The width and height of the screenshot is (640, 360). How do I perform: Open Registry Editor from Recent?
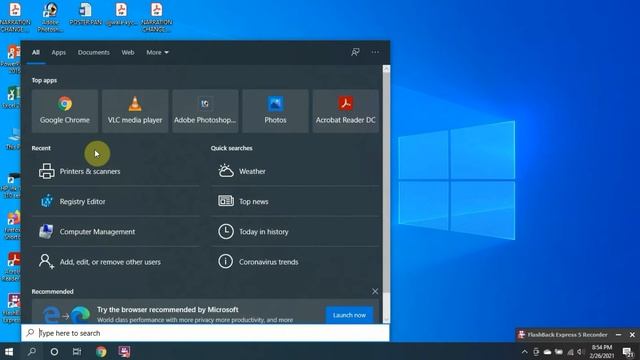[116, 202]
